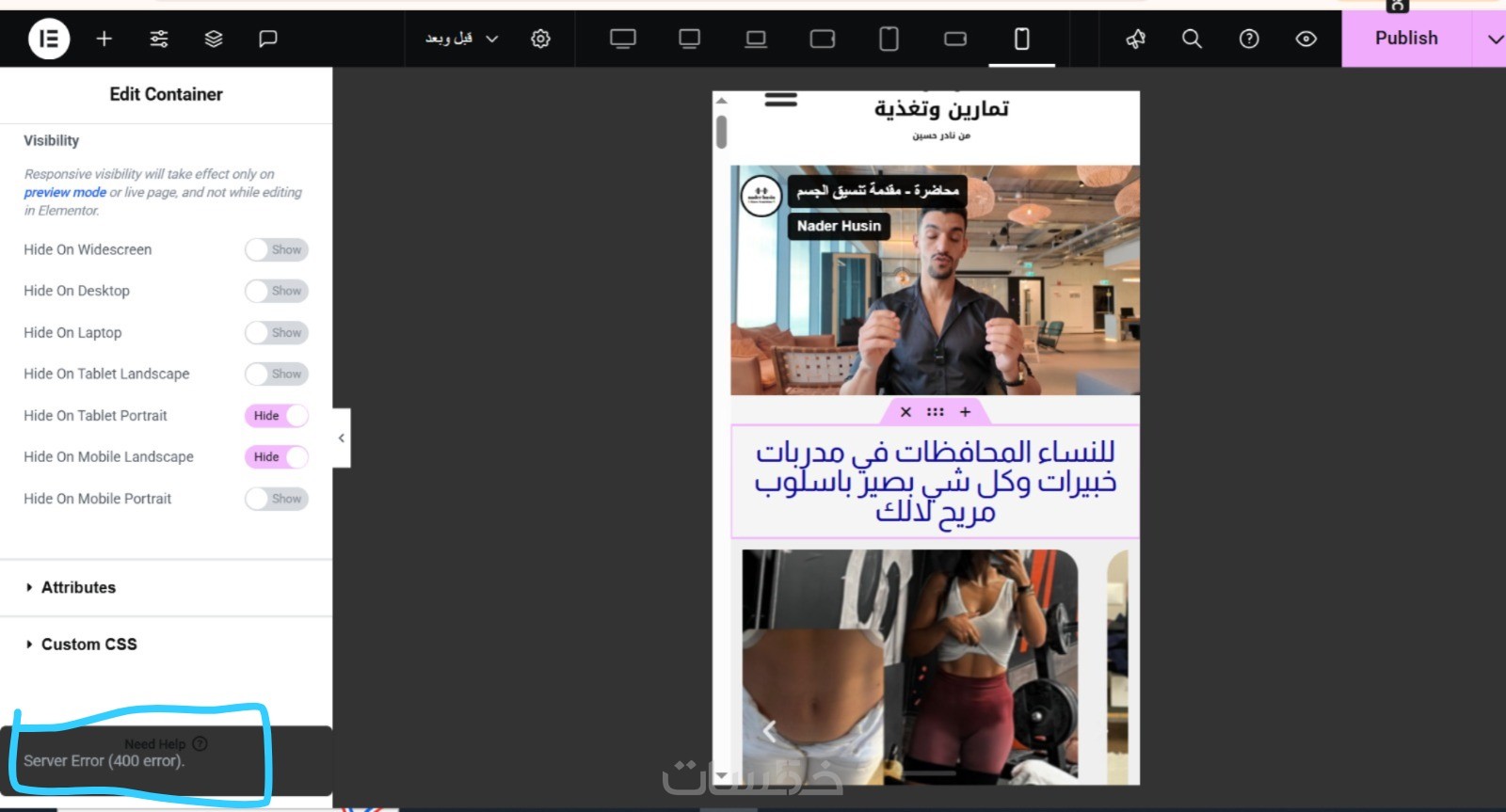1506x812 pixels.
Task: Open the hamburger menu in the preview
Action: pyautogui.click(x=781, y=99)
